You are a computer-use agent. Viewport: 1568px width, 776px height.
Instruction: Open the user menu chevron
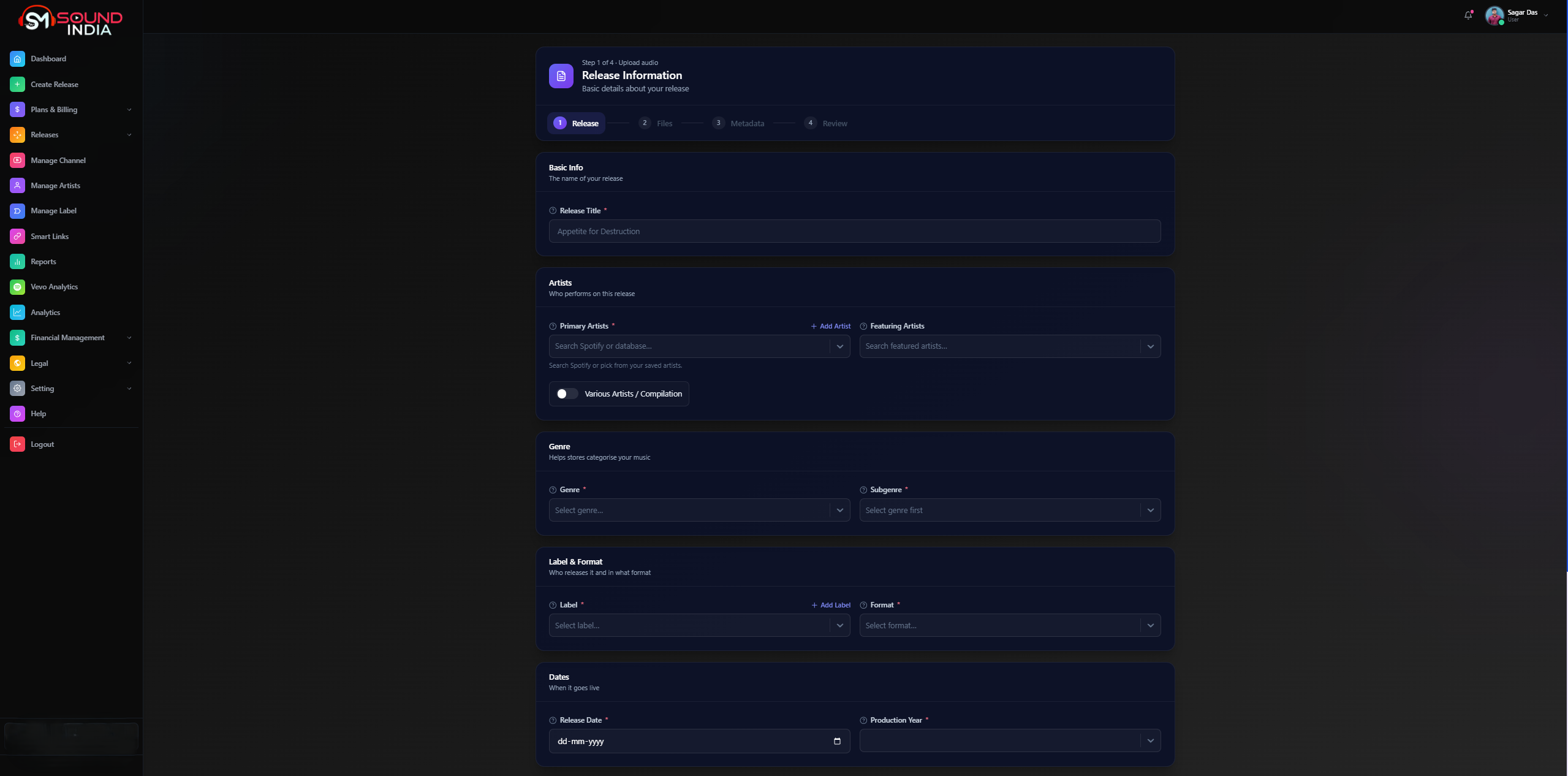pyautogui.click(x=1546, y=15)
